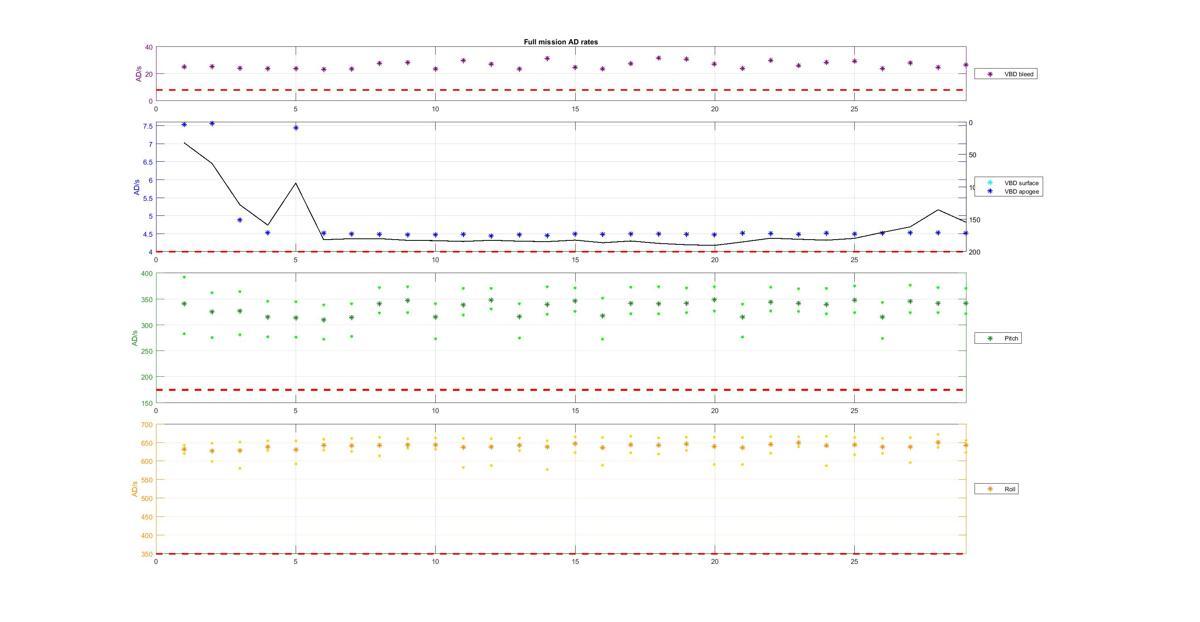Image resolution: width=1200 pixels, height=622 pixels.
Task: Select the 'VBD surface' legend entry
Action: click(1009, 183)
